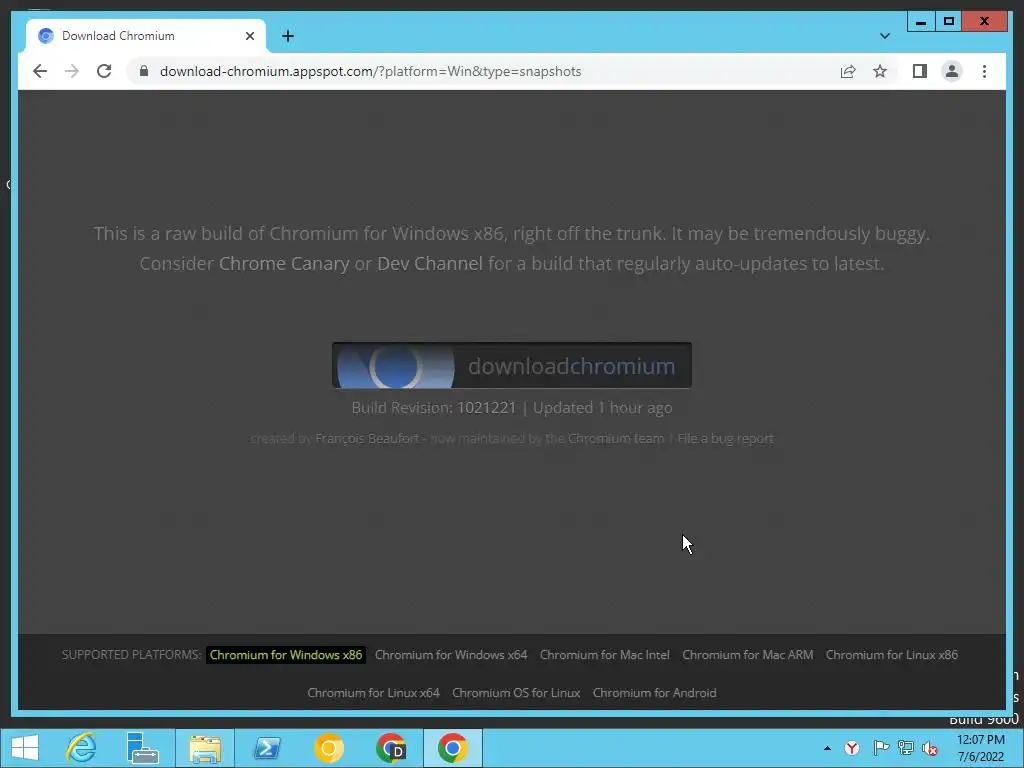Expand the tab search chevron
1024x768 pixels.
click(884, 36)
